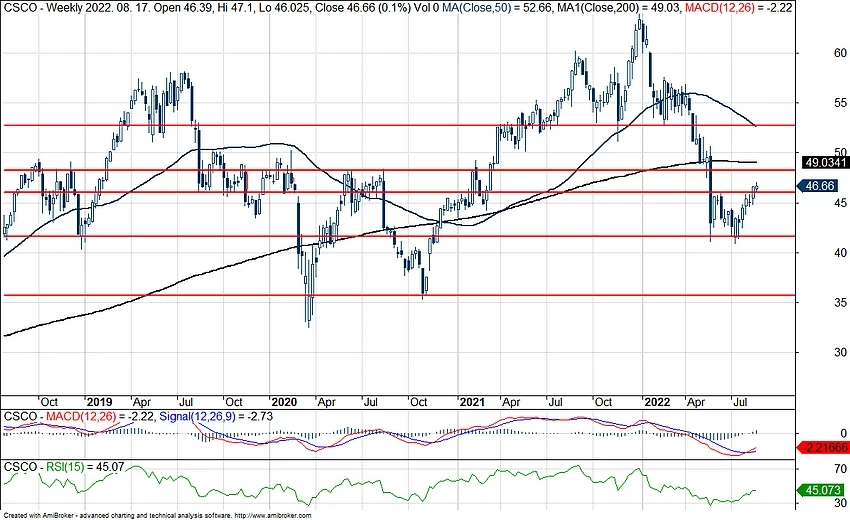Click the 35 price axis label
This screenshot has height=520, width=850.
click(x=840, y=303)
